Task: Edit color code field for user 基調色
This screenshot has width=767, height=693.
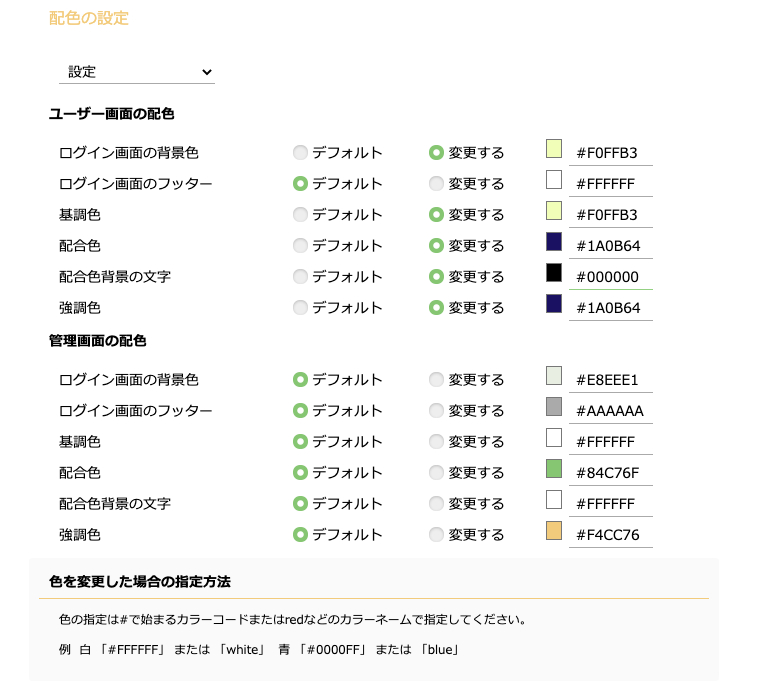Action: click(610, 215)
